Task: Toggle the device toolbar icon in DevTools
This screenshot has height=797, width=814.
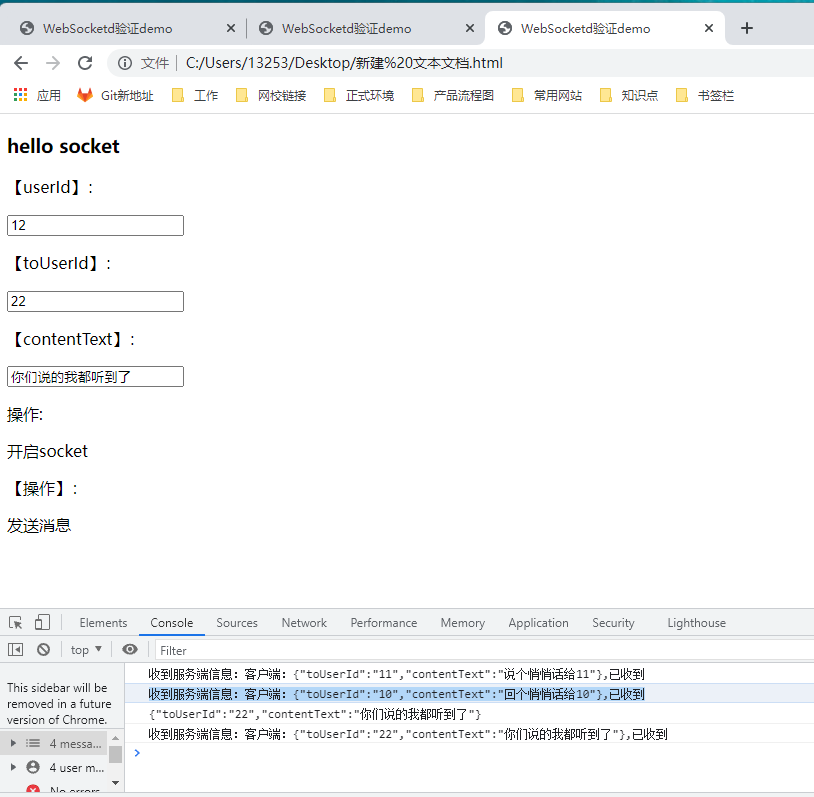Action: (x=42, y=623)
